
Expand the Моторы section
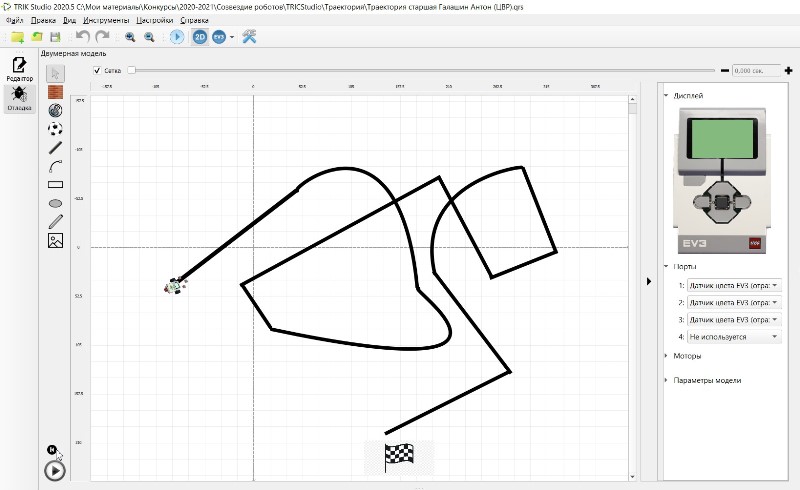(687, 355)
